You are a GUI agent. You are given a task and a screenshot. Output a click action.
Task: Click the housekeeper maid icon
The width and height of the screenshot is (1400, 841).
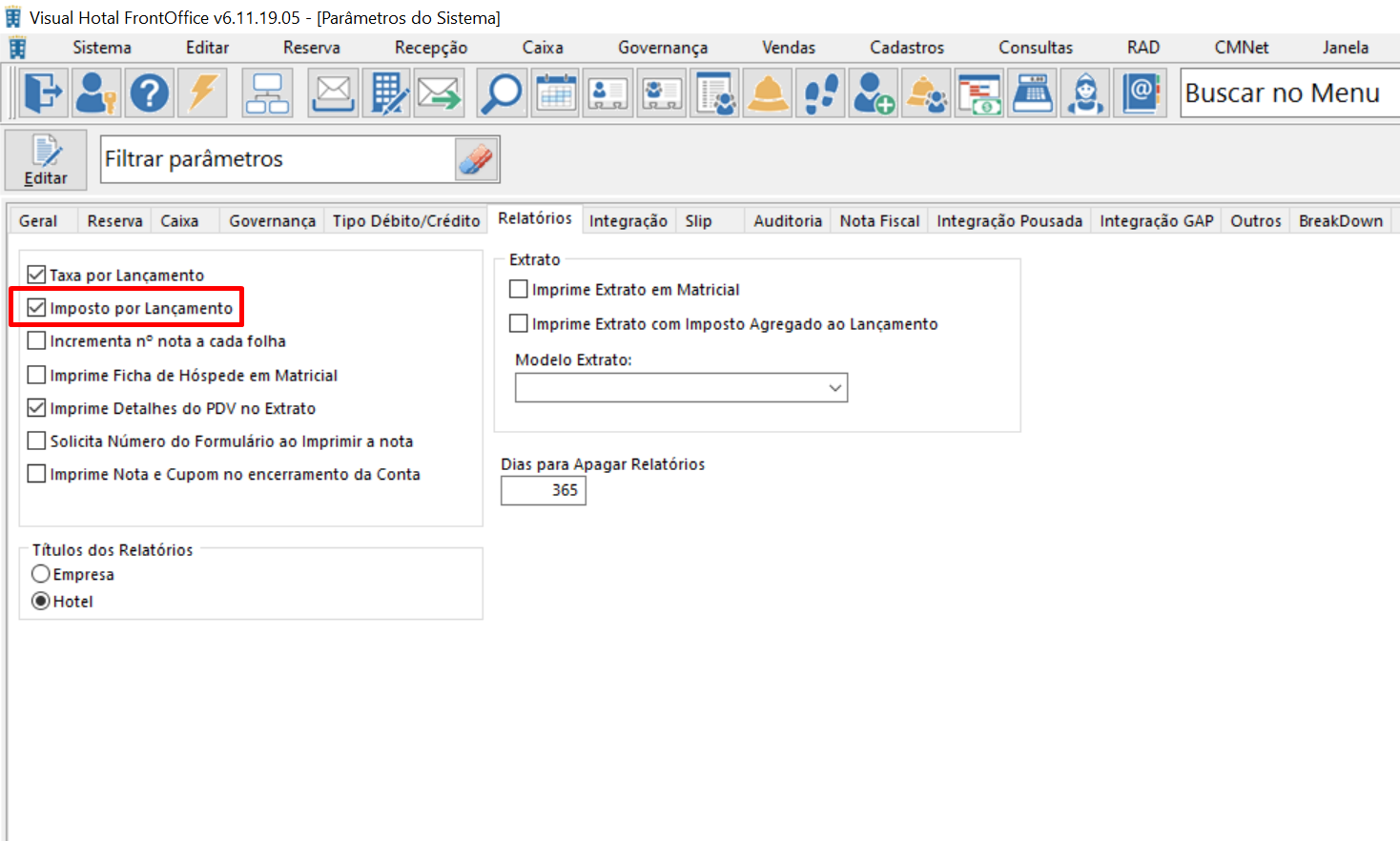(x=1086, y=93)
